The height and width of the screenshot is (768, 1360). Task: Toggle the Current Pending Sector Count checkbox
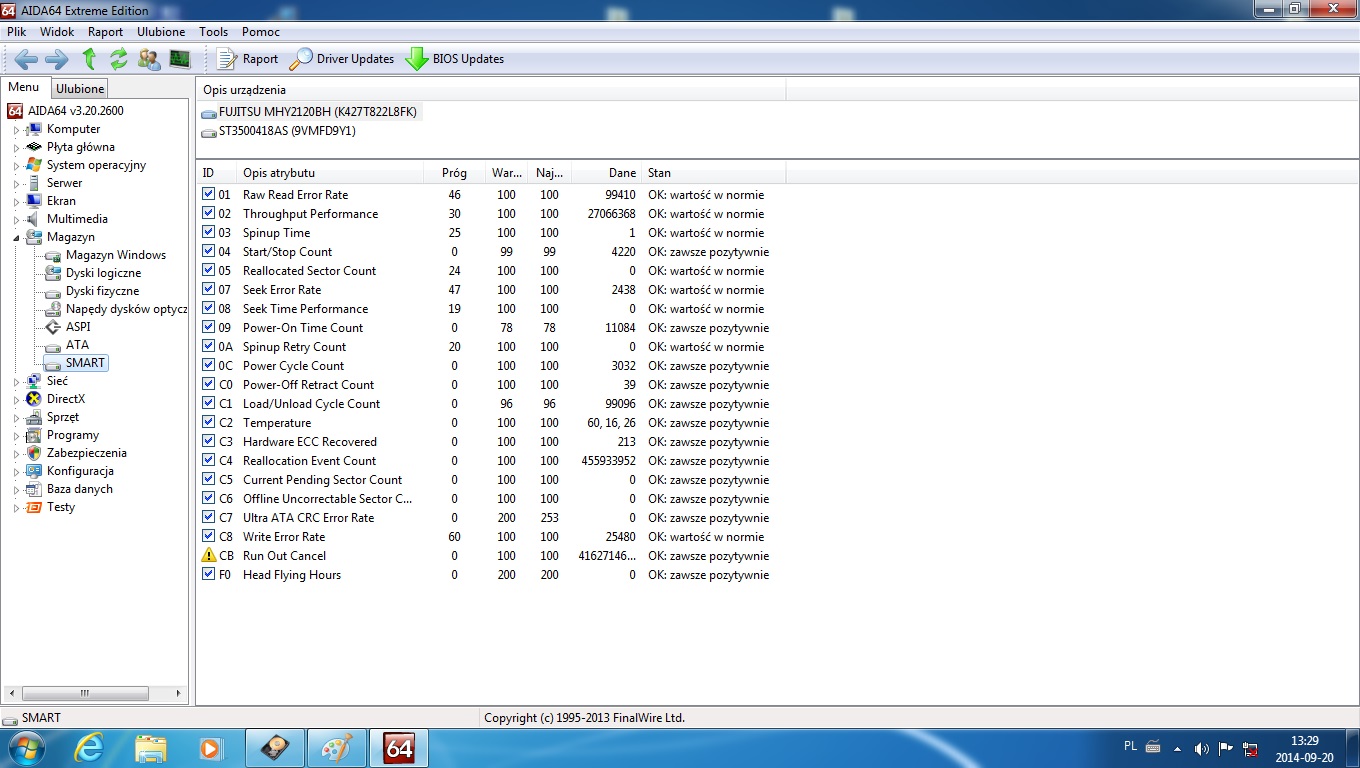click(x=209, y=479)
